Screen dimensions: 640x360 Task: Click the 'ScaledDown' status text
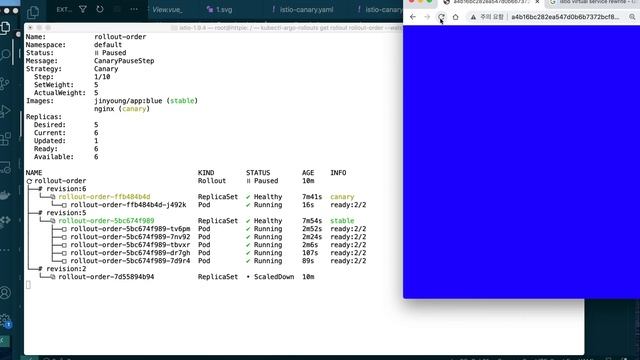coord(274,277)
